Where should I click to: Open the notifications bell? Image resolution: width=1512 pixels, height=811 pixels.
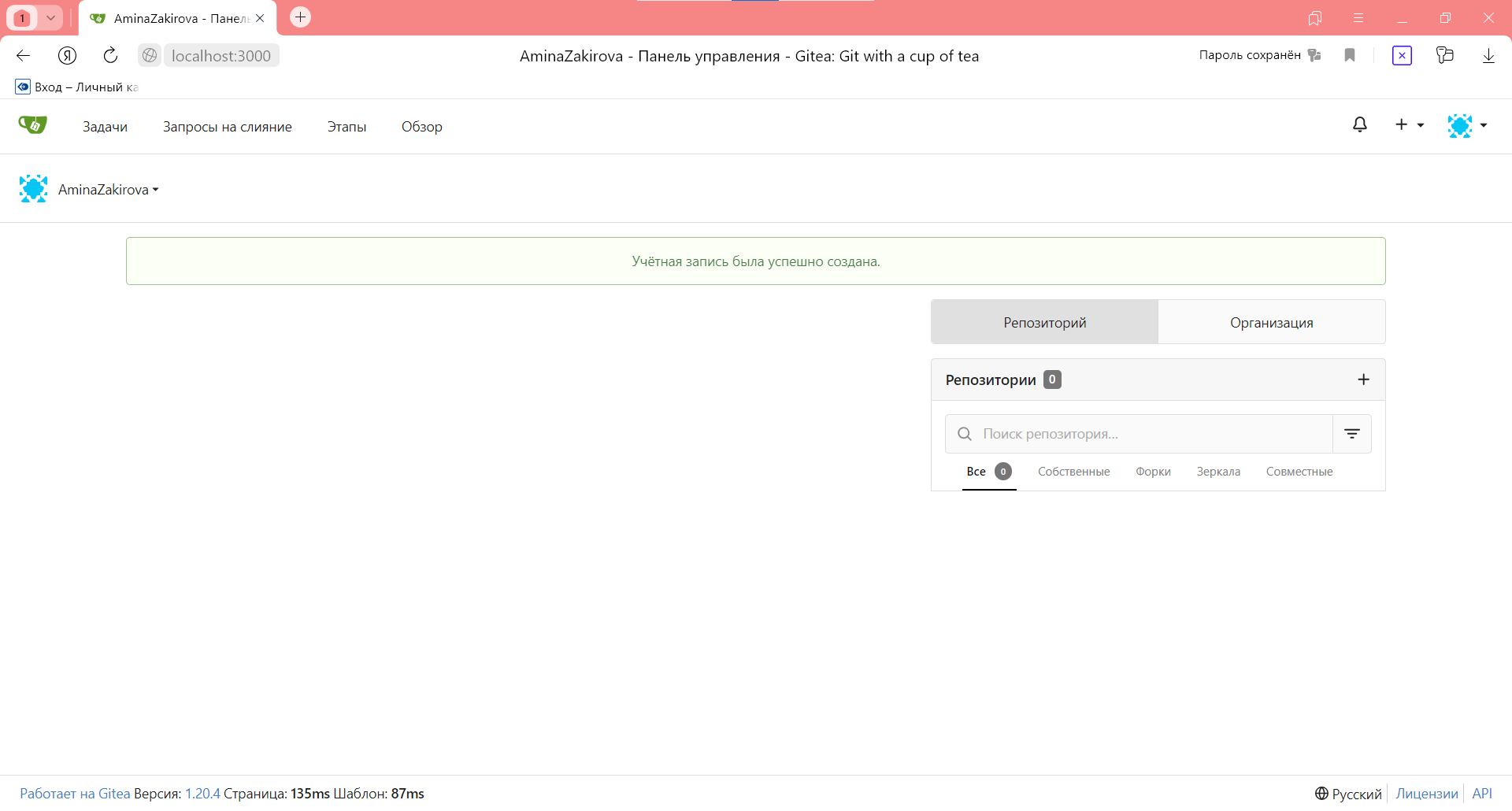click(x=1359, y=125)
